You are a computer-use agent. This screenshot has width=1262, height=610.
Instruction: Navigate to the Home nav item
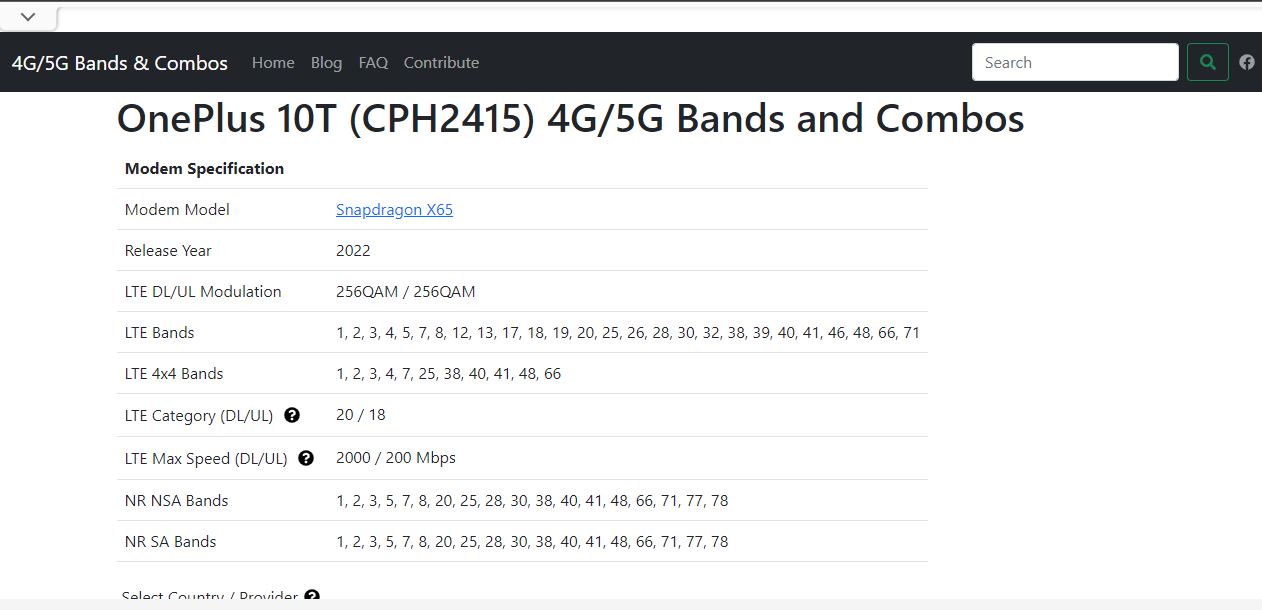point(272,62)
